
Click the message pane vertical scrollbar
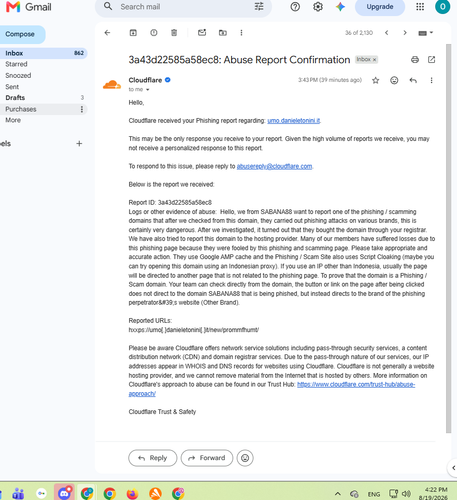pyautogui.click(x=449, y=238)
